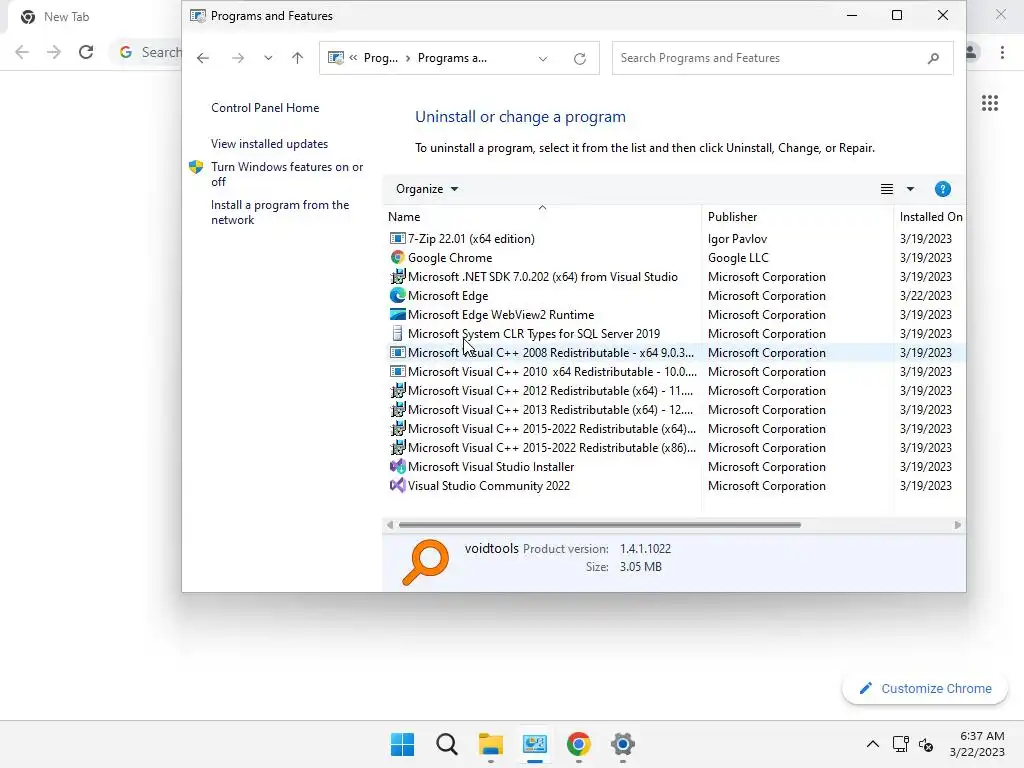This screenshot has width=1024, height=768.
Task: Click the taskbar clock and date
Action: pyautogui.click(x=977, y=744)
